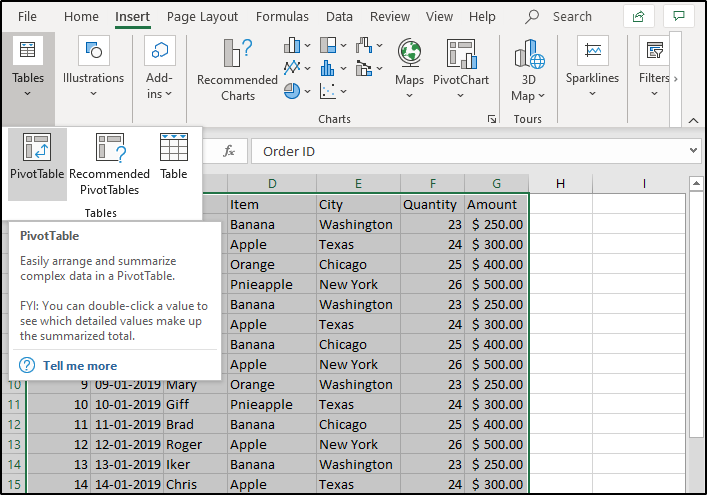Viewport: 707px width, 495px height.
Task: Select column D header
Action: 272,183
